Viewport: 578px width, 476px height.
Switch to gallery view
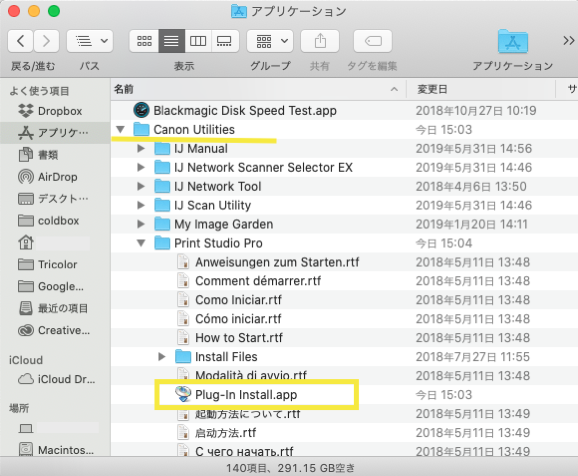click(224, 41)
